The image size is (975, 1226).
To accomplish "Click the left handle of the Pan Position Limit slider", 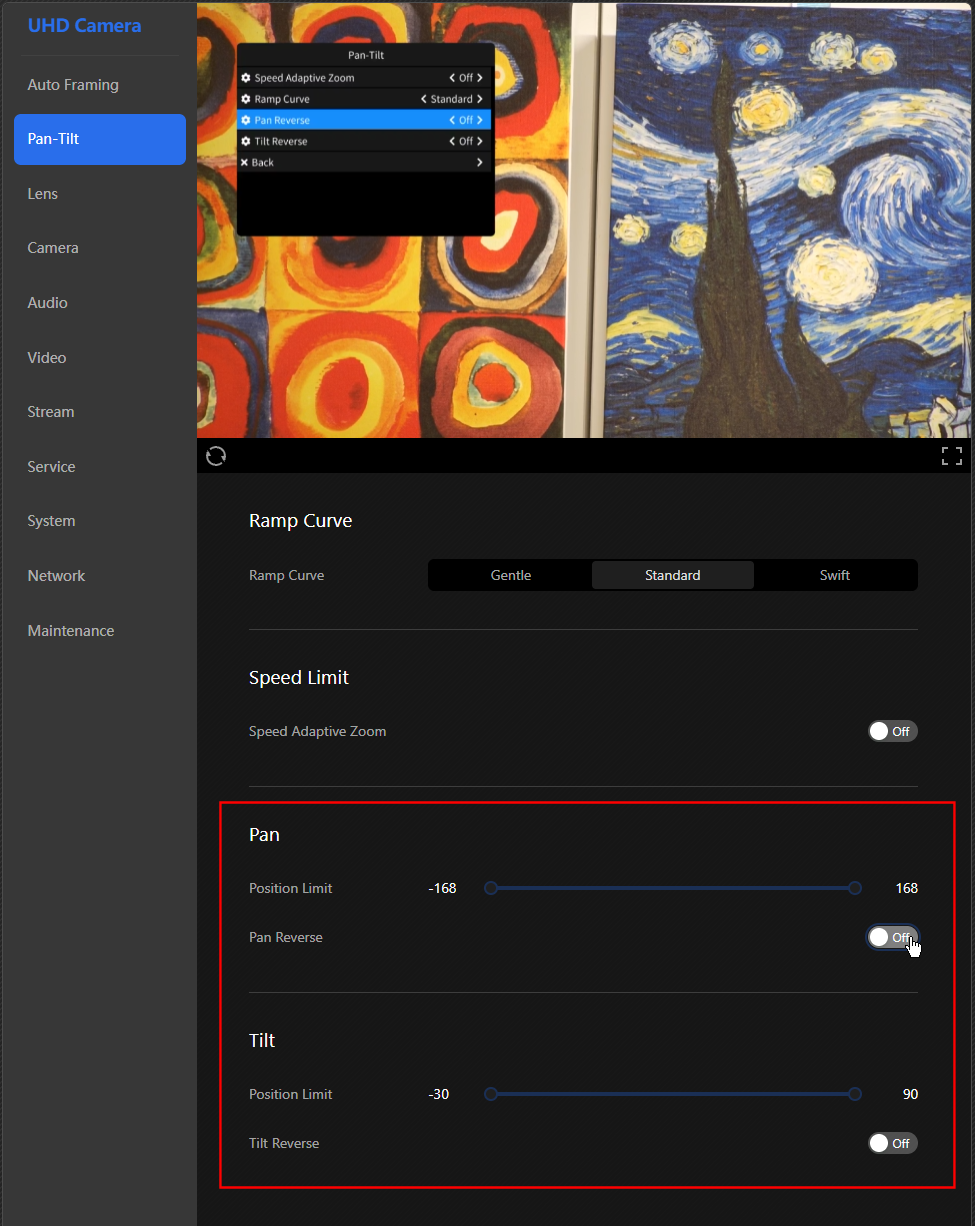I will [x=491, y=888].
